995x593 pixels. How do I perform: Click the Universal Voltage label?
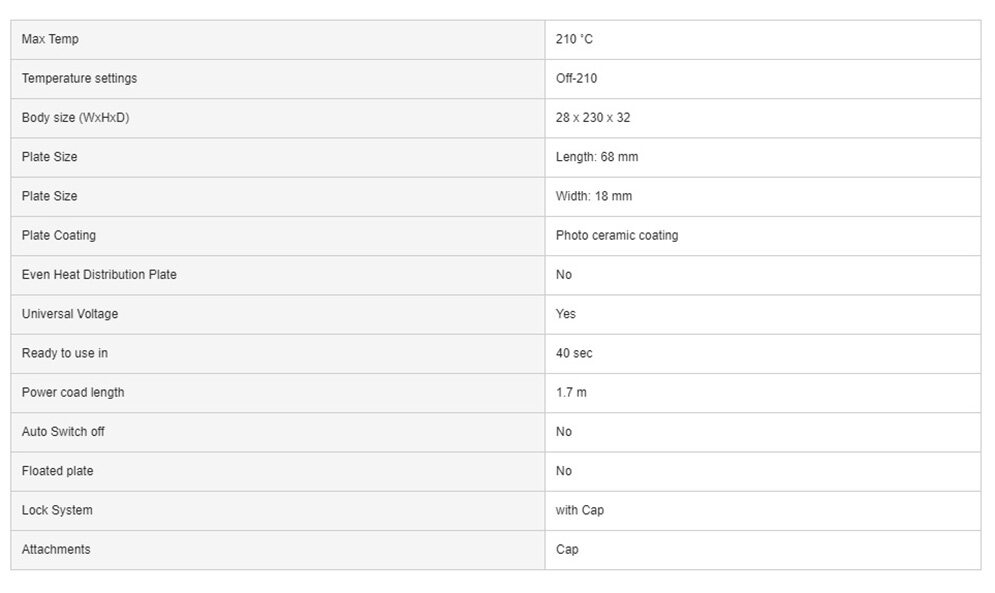(70, 313)
